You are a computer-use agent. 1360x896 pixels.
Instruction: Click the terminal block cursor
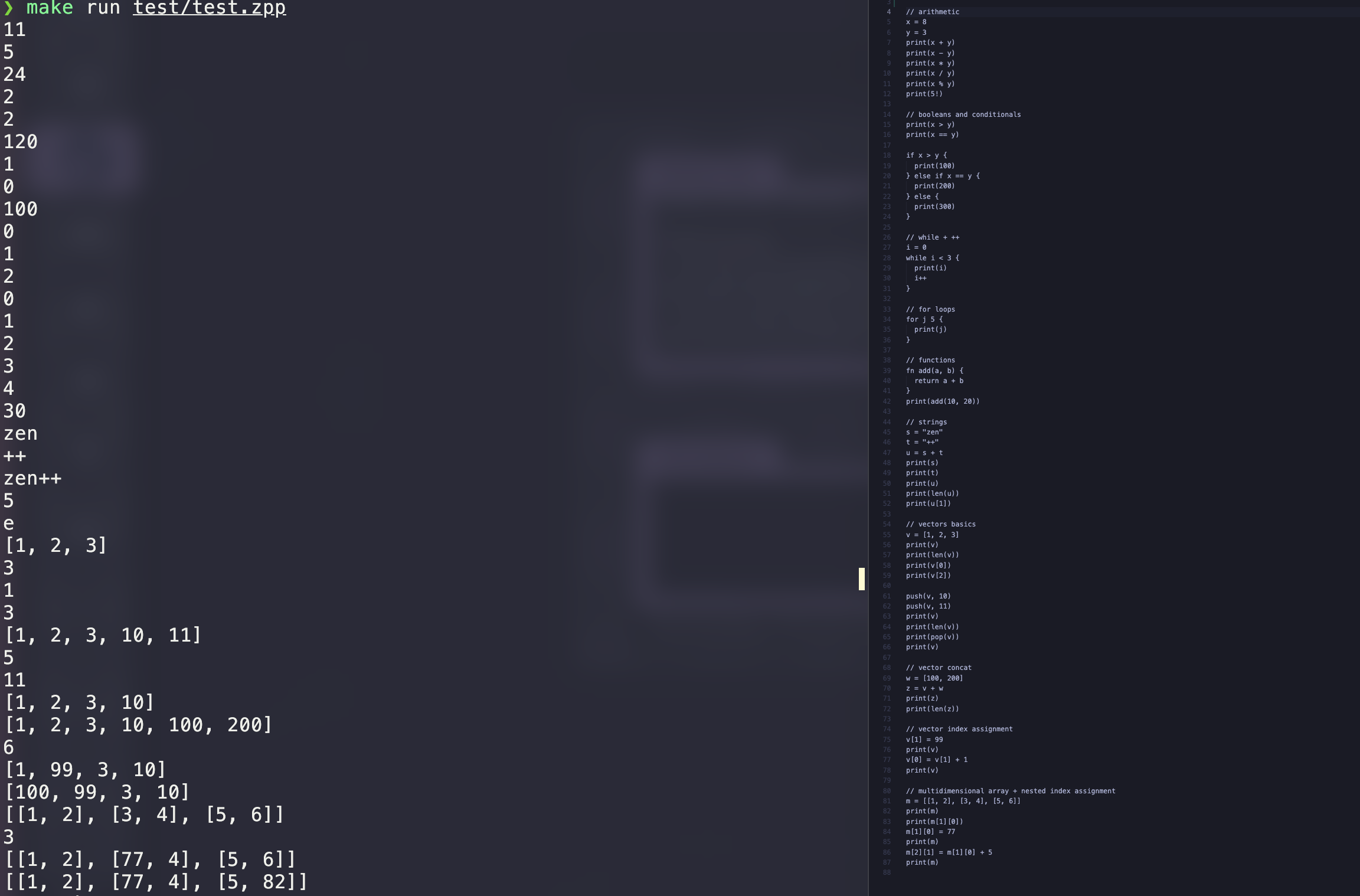point(861,578)
